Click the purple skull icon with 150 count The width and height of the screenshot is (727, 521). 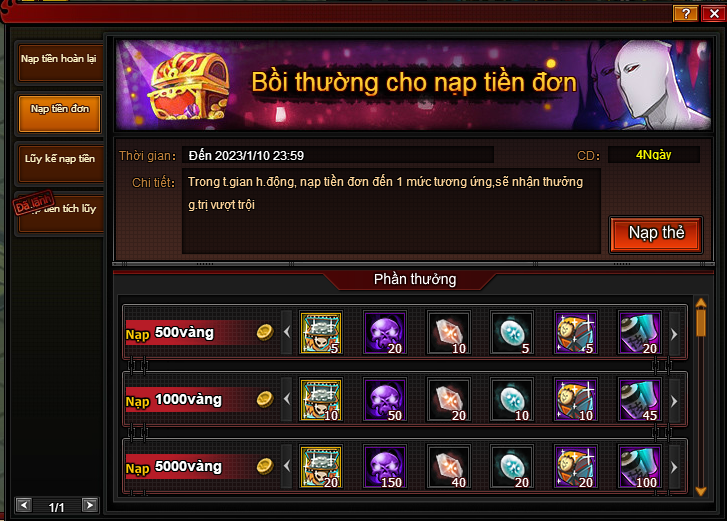pos(385,466)
